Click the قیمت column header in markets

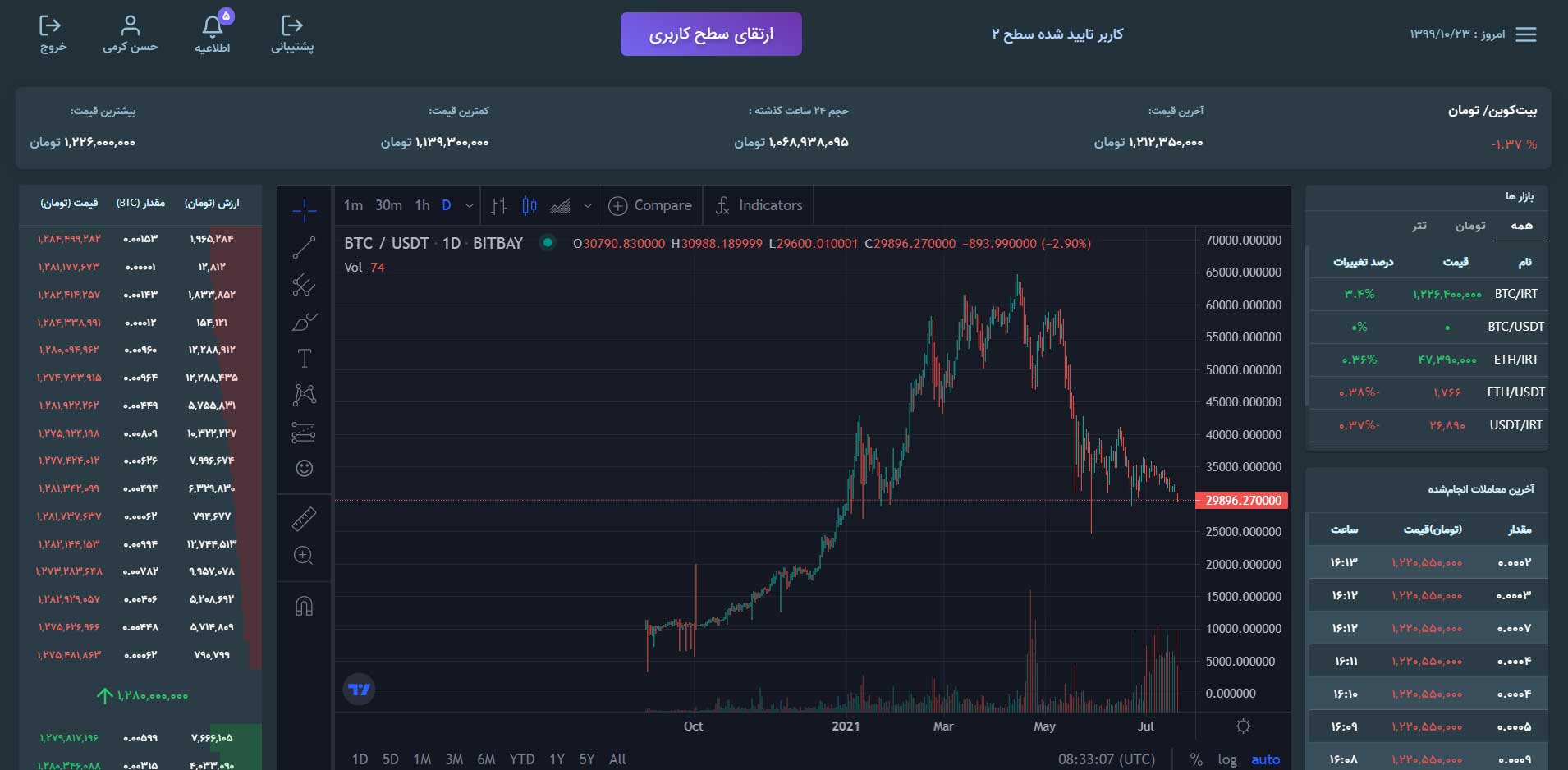point(1456,262)
